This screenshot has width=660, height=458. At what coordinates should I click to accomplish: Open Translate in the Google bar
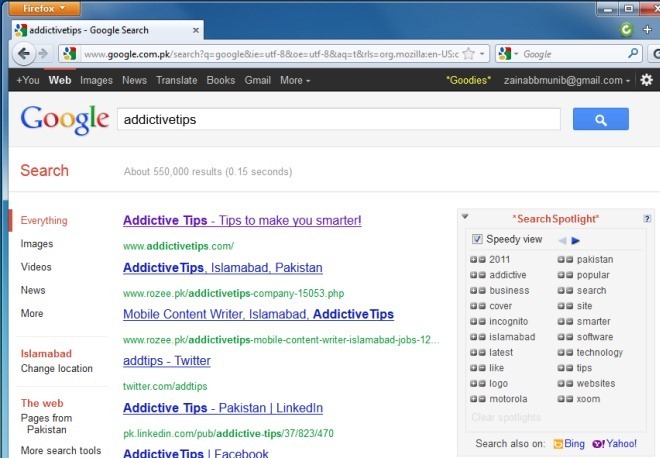[x=176, y=80]
